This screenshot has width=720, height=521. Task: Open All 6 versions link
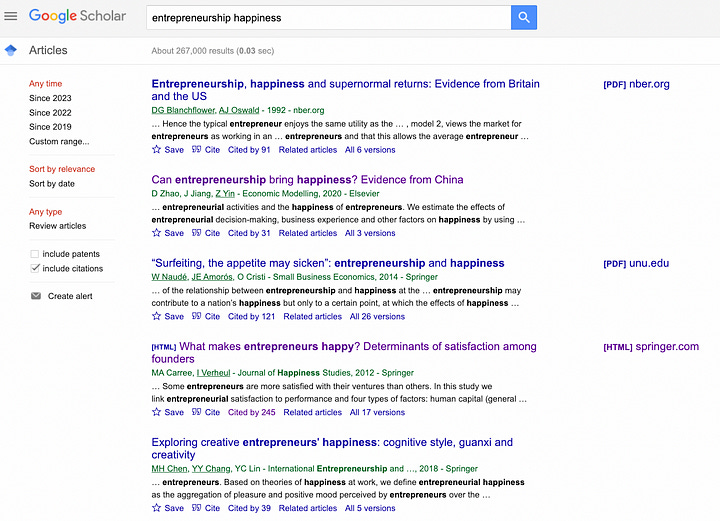(x=370, y=150)
